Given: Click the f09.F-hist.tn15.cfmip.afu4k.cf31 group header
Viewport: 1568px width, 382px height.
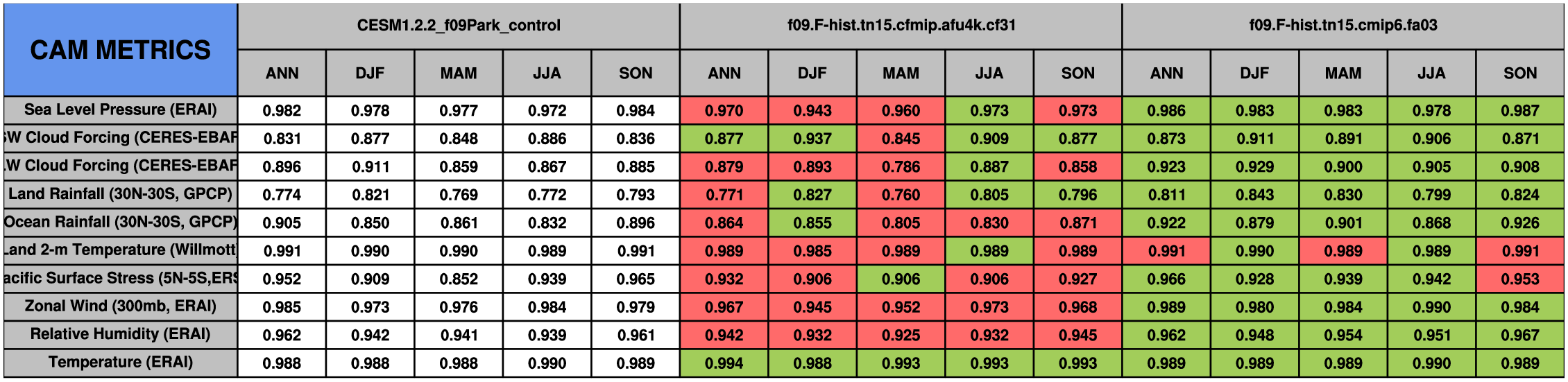Looking at the screenshot, I should pyautogui.click(x=901, y=26).
